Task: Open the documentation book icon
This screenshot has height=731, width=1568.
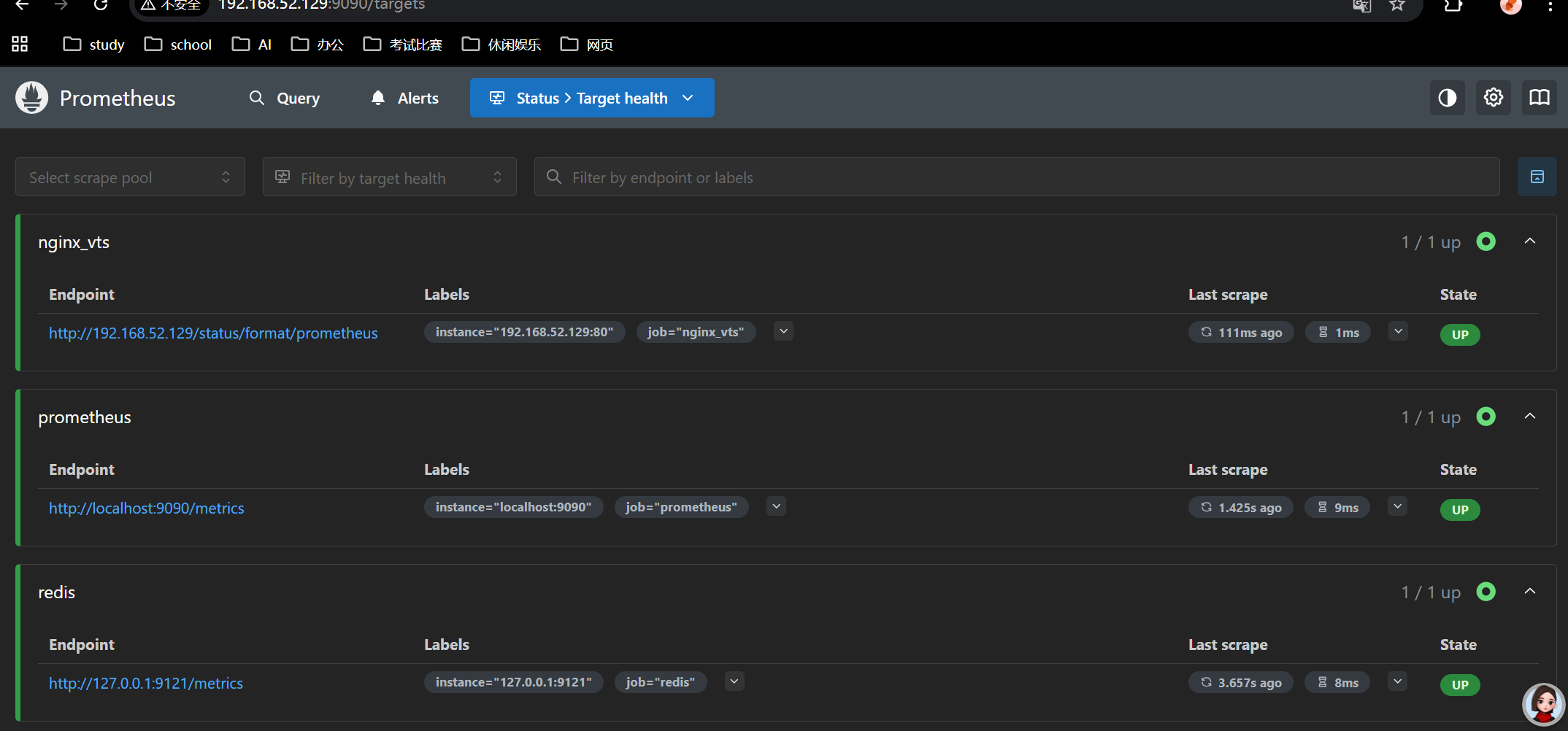Action: click(x=1539, y=98)
